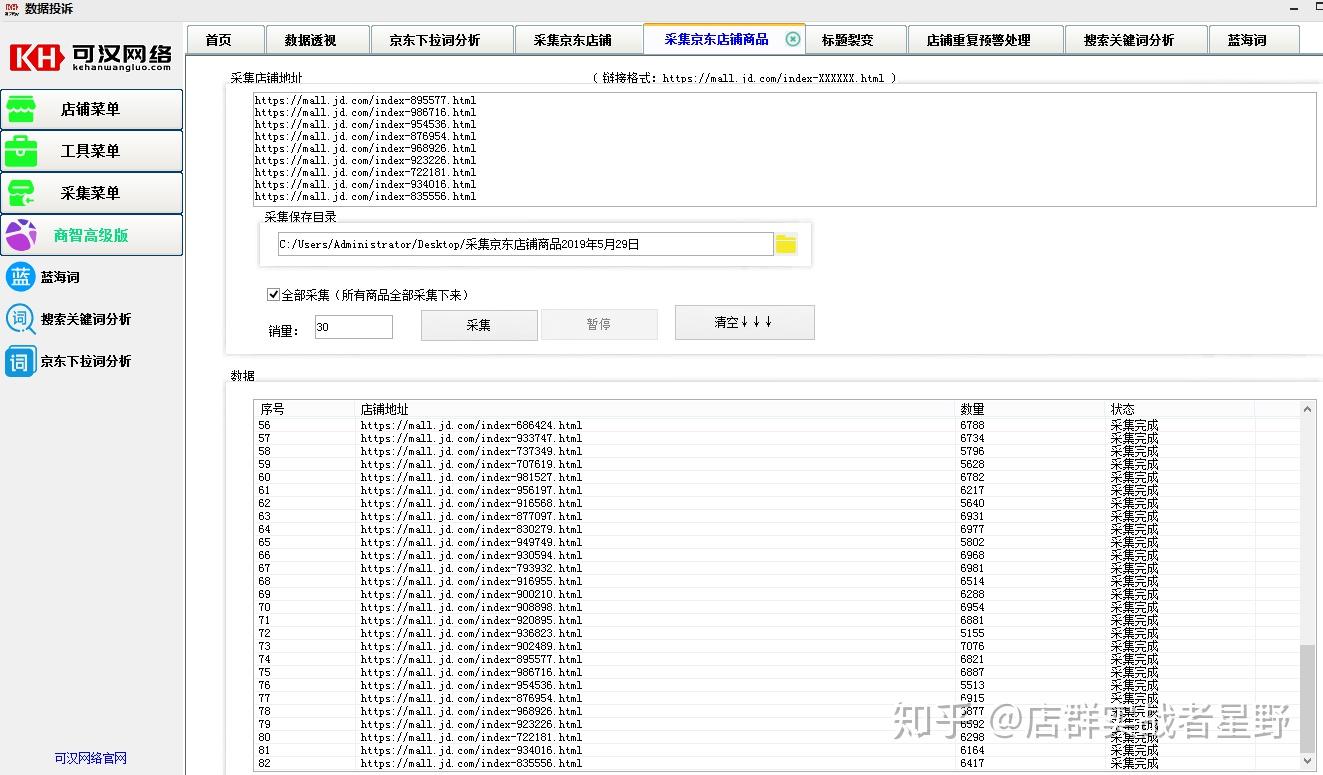1323x775 pixels.
Task: Open 京东下拉词分析 from the sidebar
Action: [x=69, y=361]
